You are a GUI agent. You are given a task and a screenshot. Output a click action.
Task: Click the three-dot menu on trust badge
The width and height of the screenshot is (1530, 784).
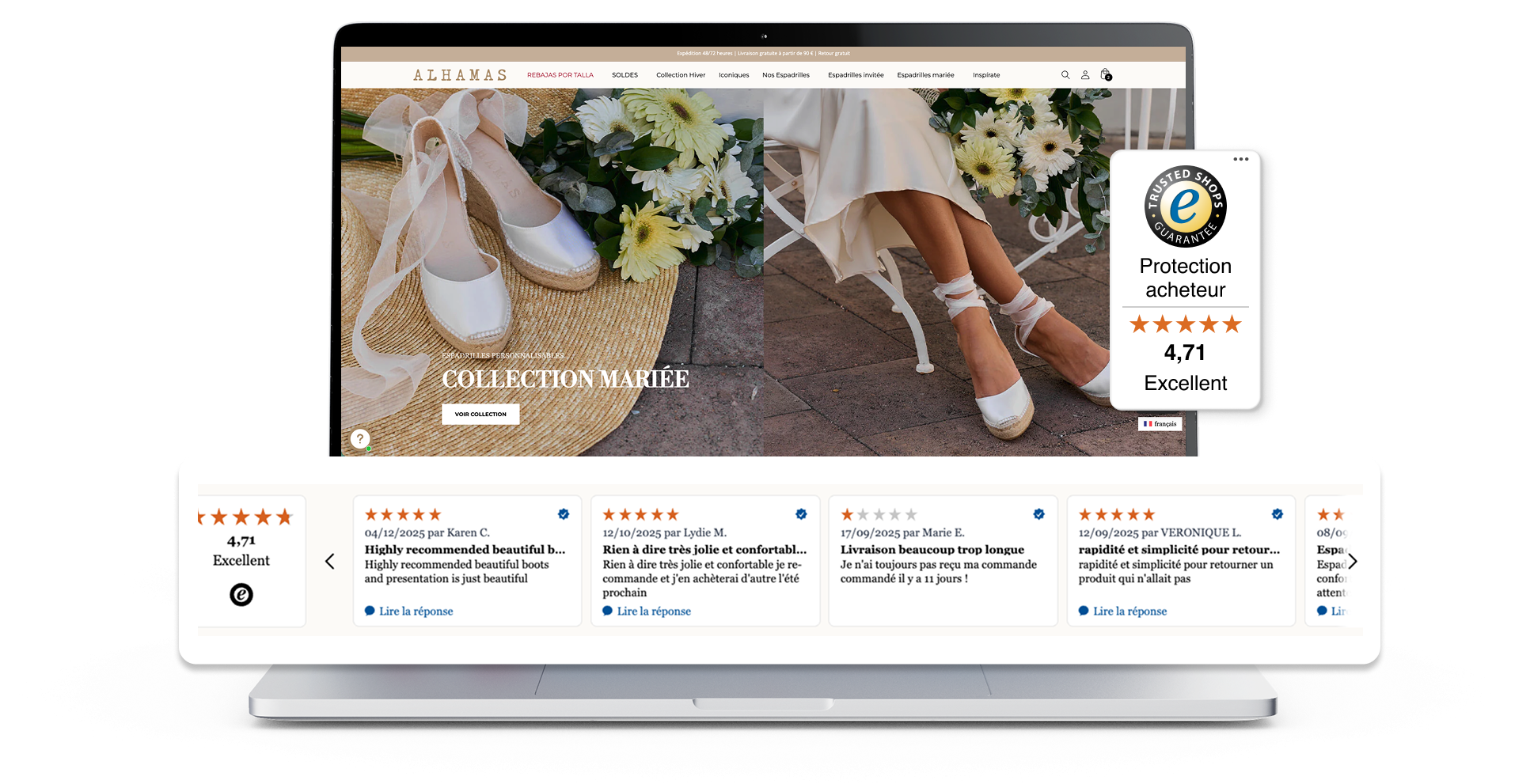(x=1240, y=159)
